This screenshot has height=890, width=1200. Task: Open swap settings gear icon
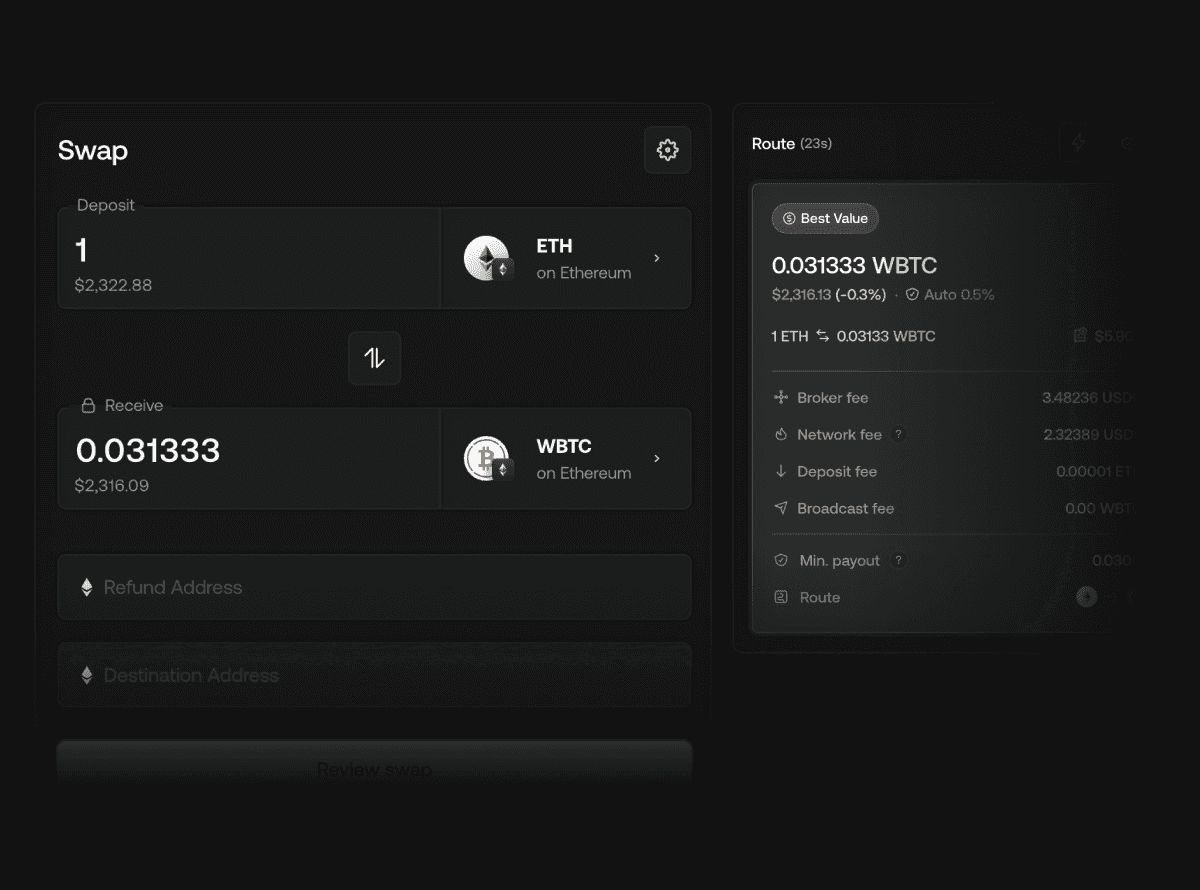[667, 150]
